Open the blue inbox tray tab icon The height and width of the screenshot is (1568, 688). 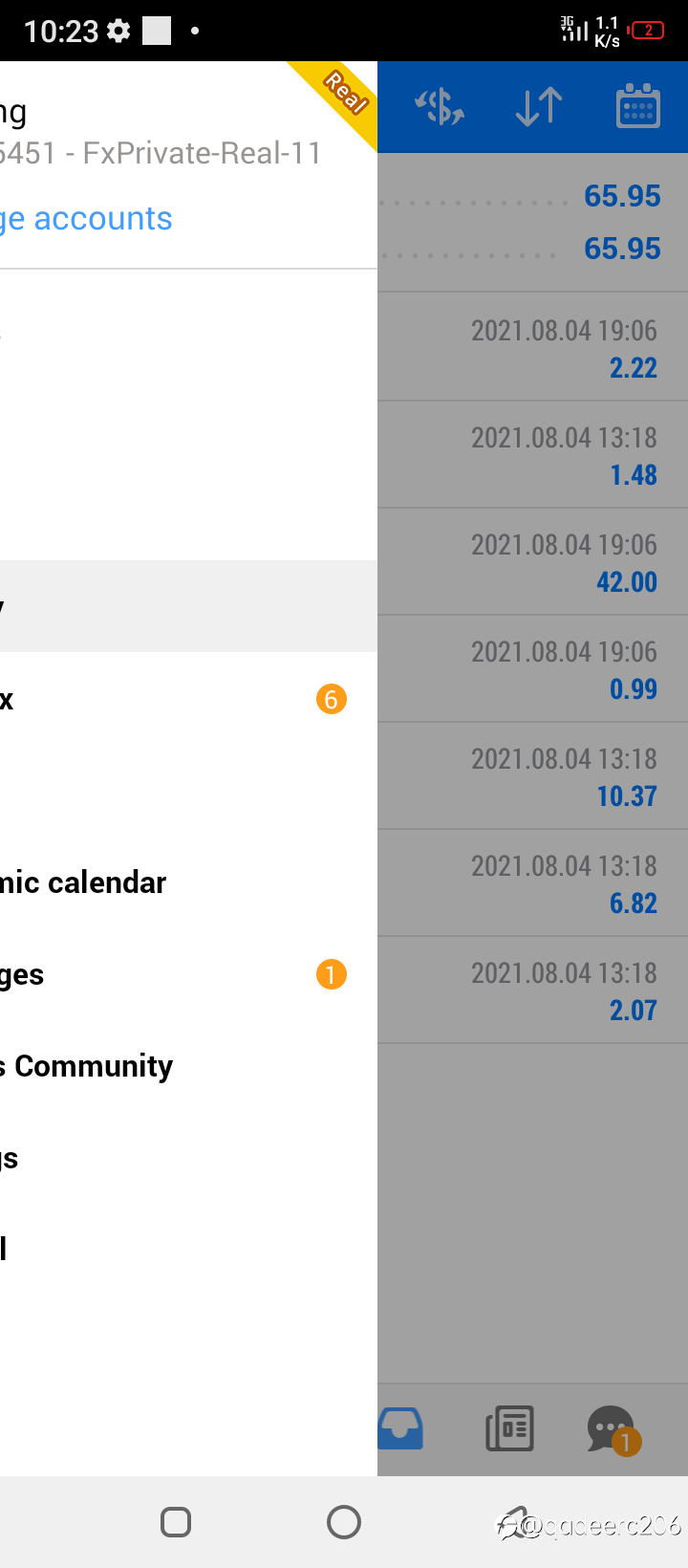tap(401, 1428)
